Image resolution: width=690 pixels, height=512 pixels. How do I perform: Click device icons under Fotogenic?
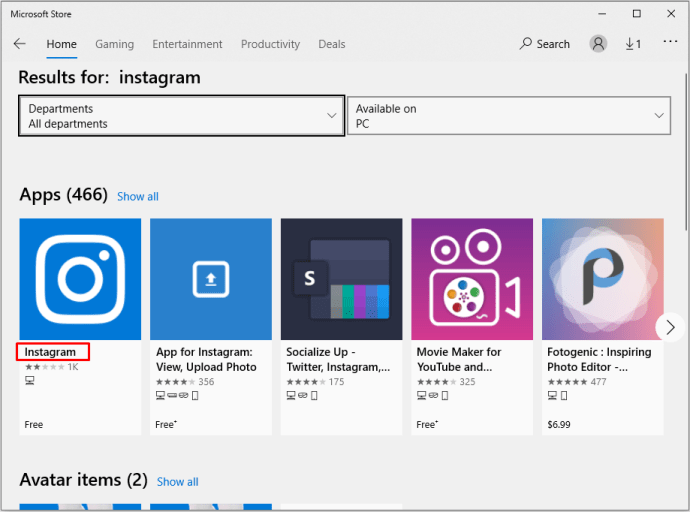558,395
